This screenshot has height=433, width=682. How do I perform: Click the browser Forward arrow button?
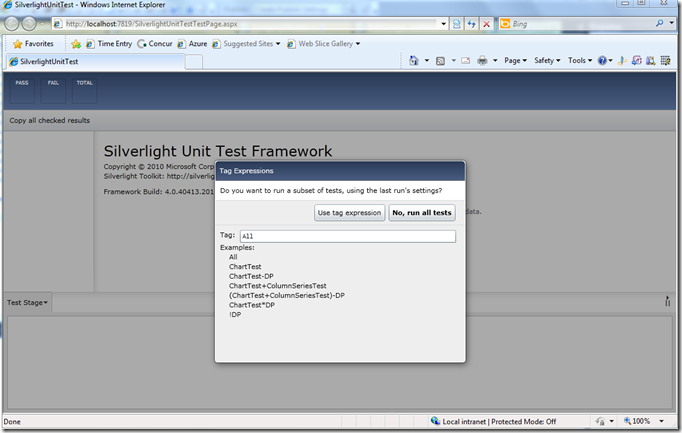coord(29,23)
